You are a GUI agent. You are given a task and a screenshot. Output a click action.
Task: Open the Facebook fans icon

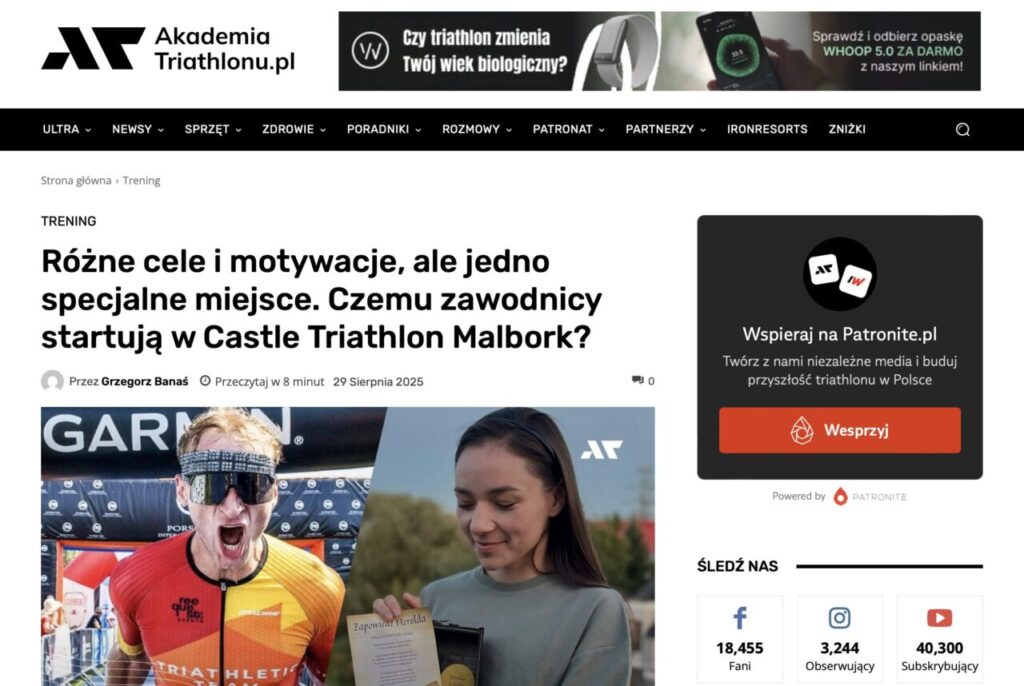739,617
